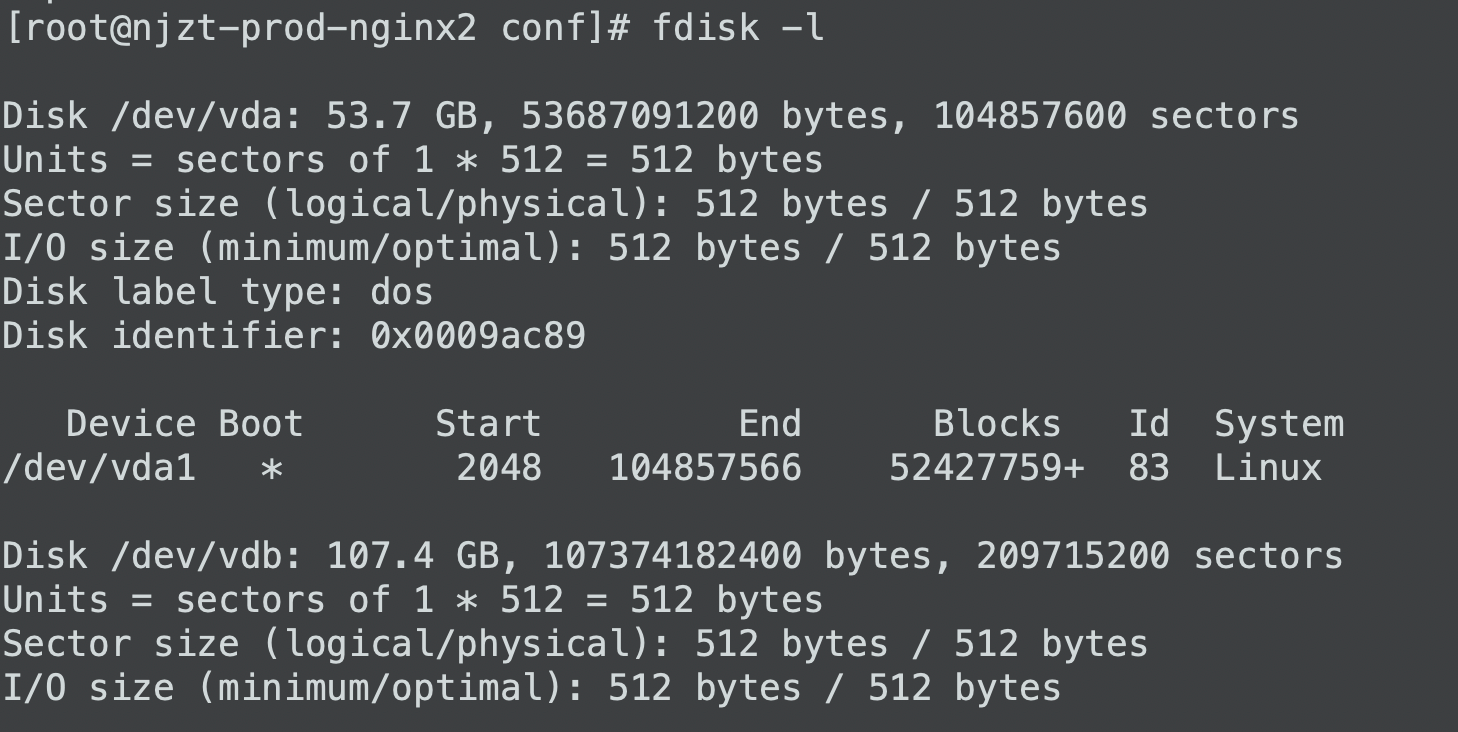Click the Linux system type text
1458x732 pixels.
point(1268,468)
